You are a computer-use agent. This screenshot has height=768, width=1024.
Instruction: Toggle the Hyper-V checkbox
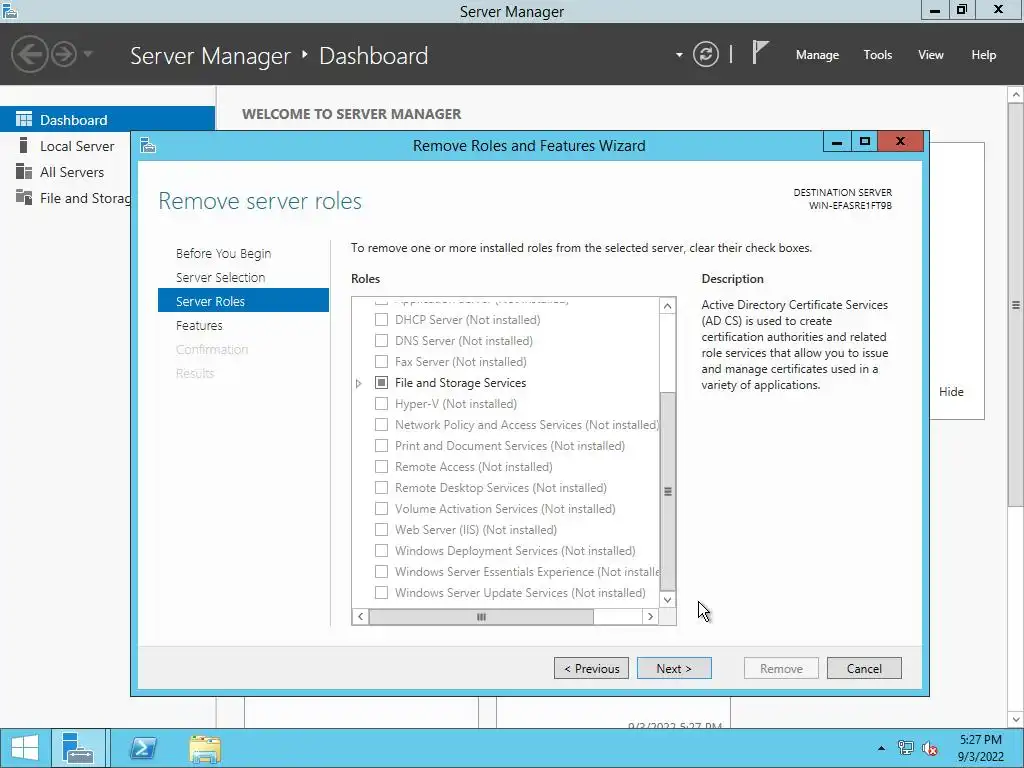[x=381, y=404]
